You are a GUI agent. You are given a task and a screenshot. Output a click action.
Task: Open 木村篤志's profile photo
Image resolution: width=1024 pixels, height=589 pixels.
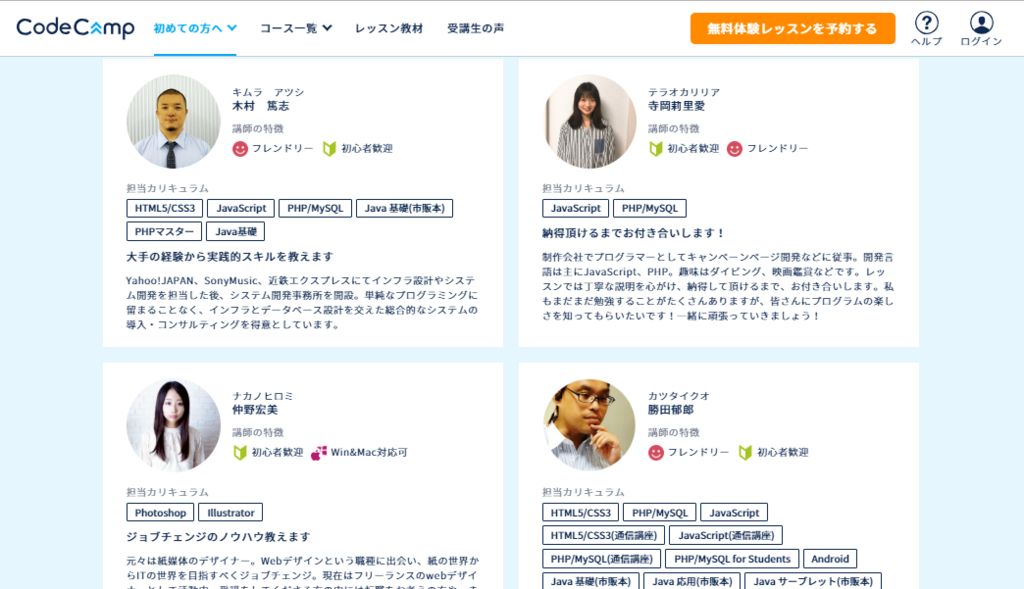[173, 121]
